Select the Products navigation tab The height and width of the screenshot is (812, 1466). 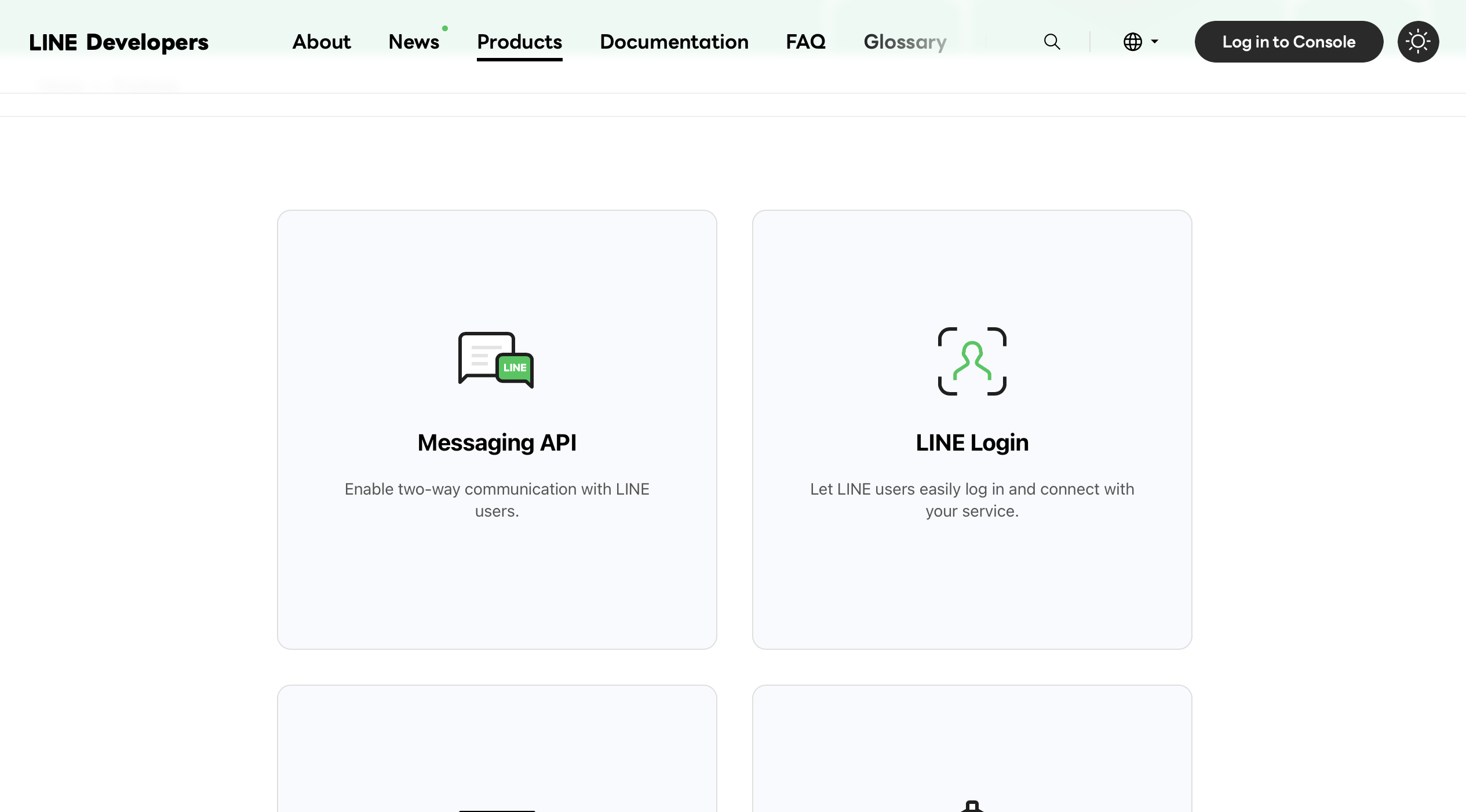[519, 42]
